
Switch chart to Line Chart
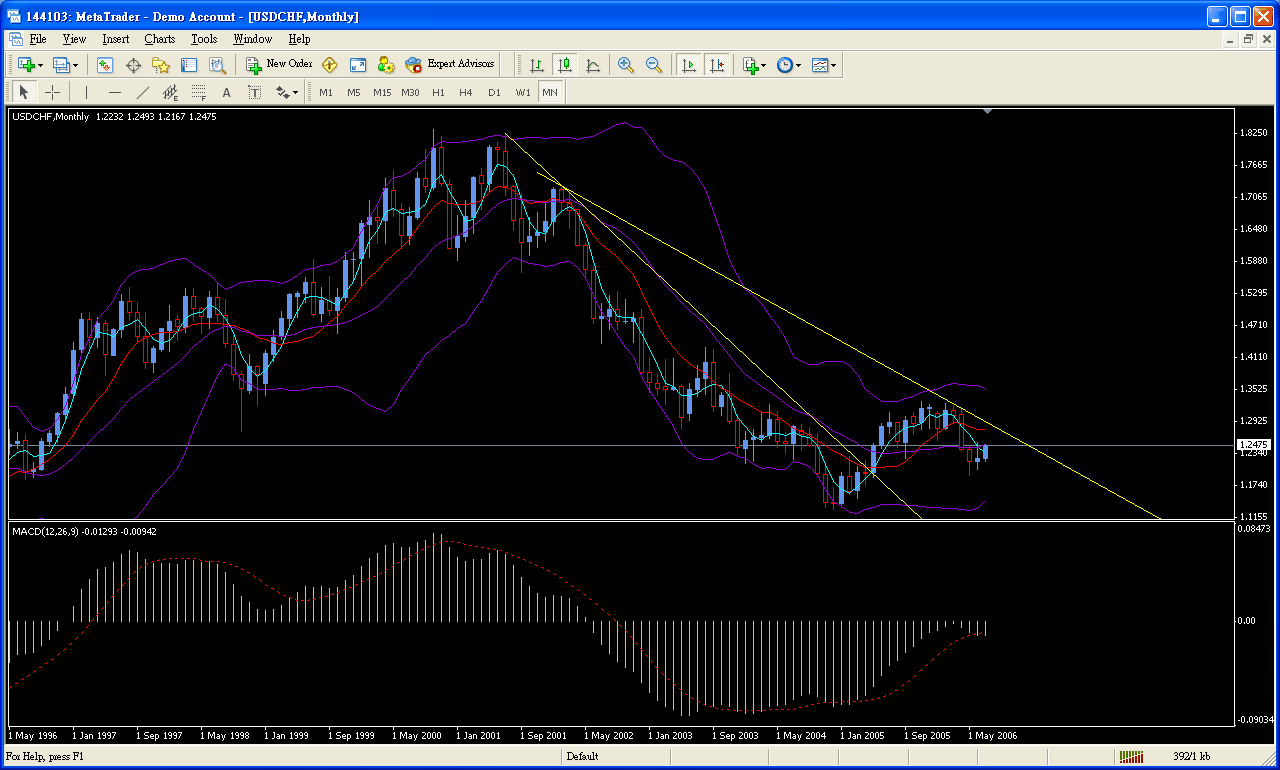coord(593,65)
